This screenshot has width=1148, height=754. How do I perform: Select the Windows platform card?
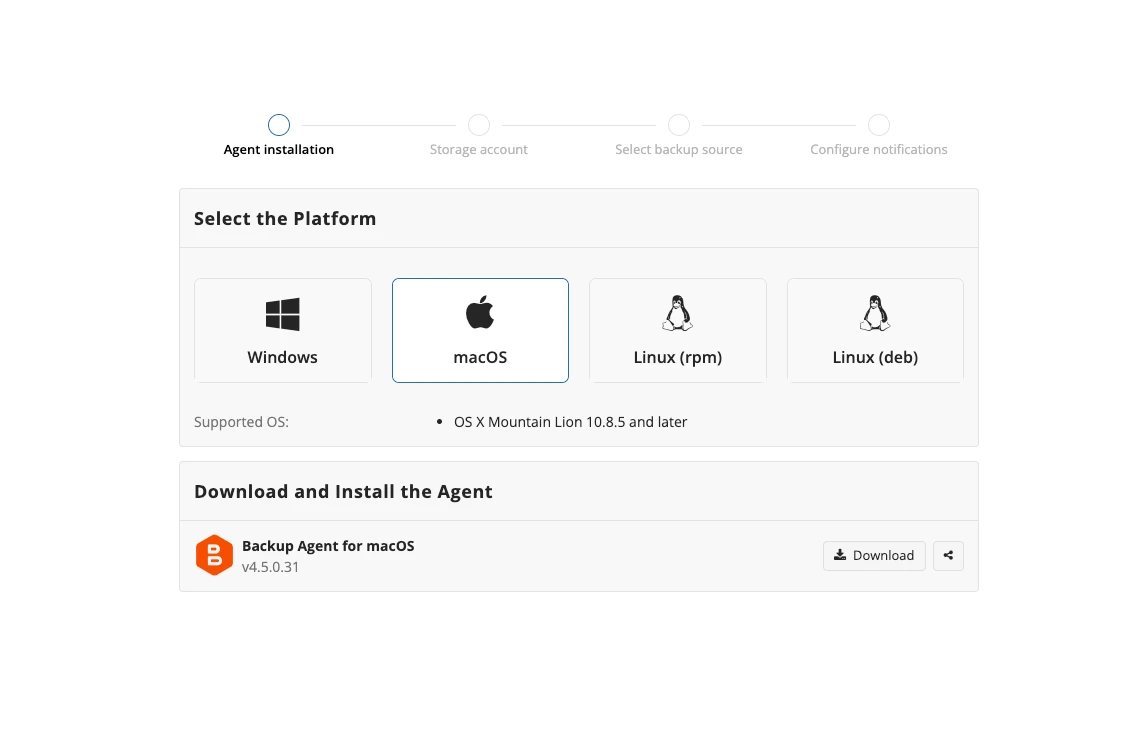tap(283, 330)
